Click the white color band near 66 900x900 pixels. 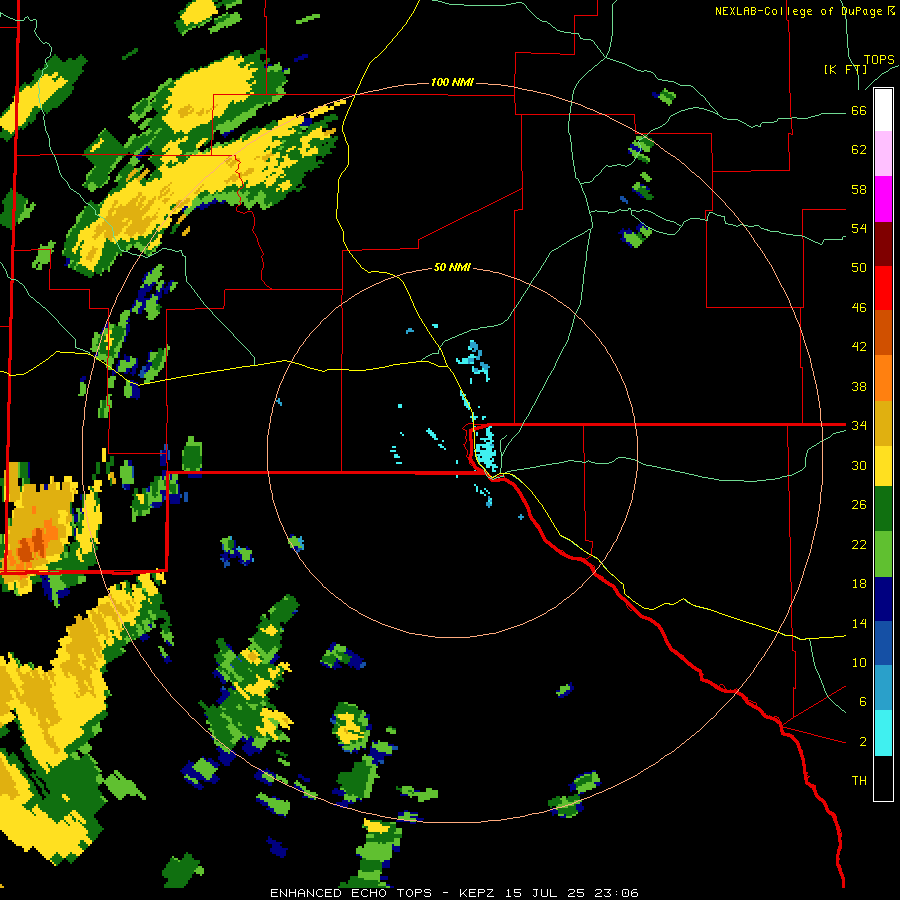883,110
